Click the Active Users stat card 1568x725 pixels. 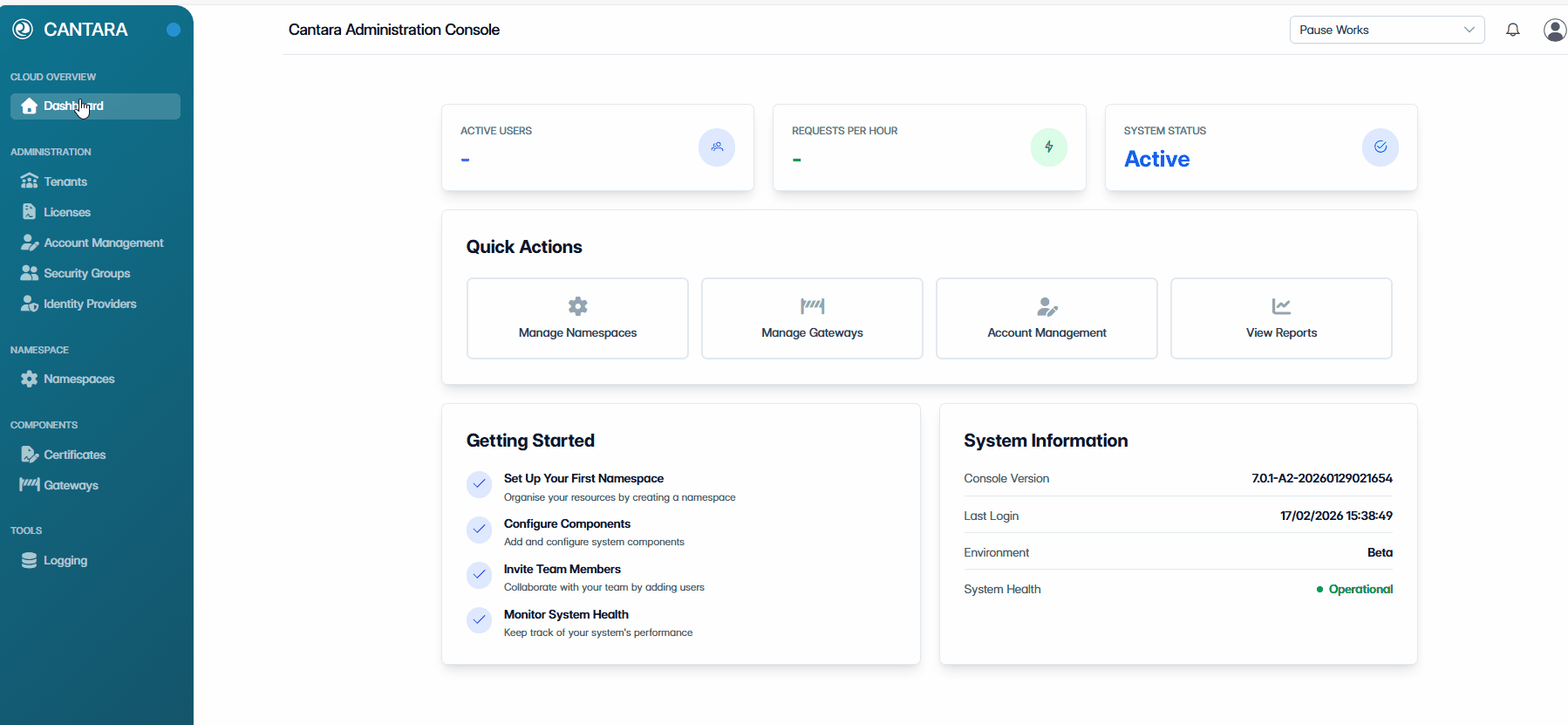click(597, 147)
